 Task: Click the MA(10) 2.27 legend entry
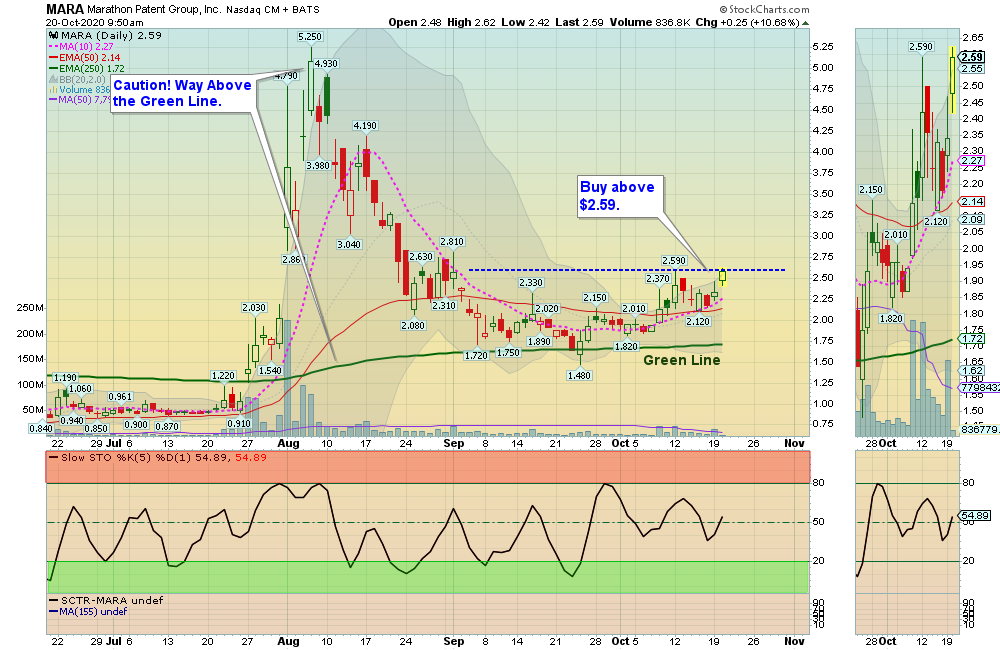tap(86, 47)
